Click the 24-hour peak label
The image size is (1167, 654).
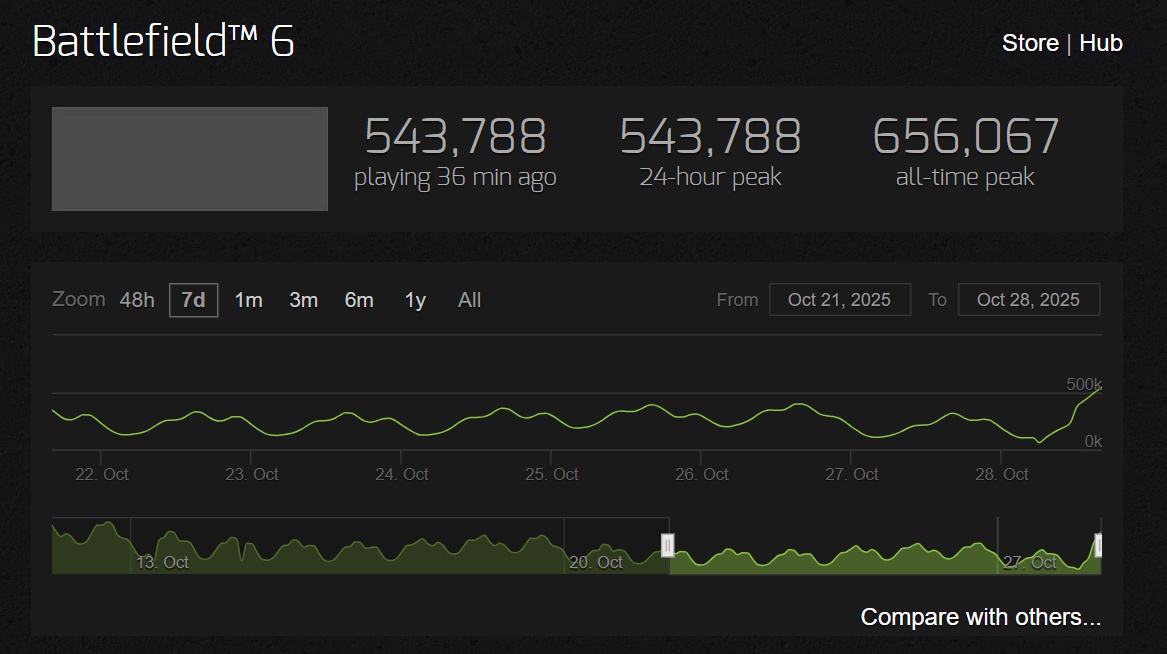pos(710,177)
